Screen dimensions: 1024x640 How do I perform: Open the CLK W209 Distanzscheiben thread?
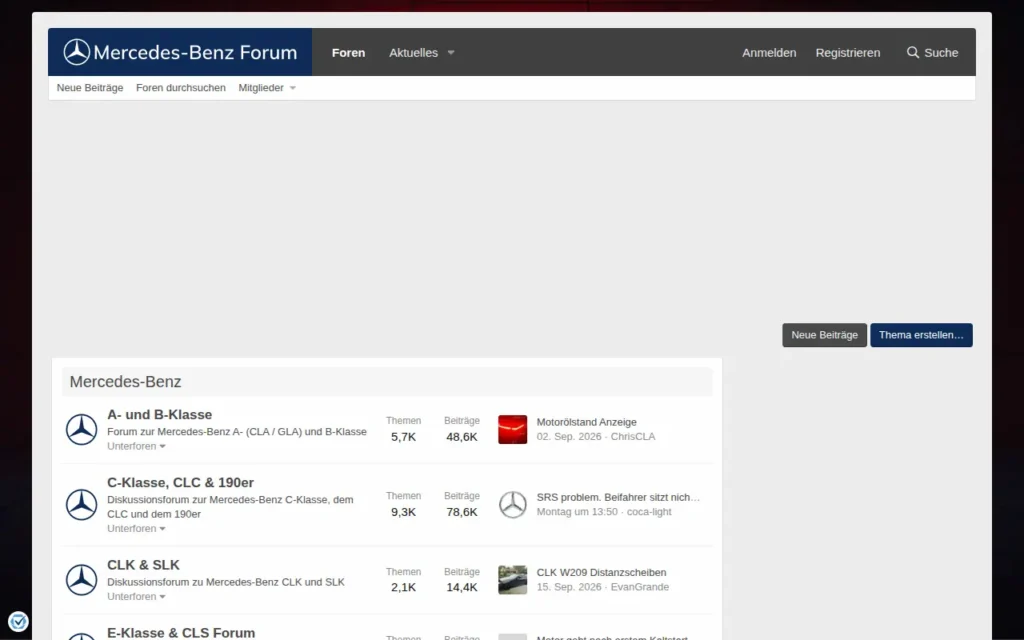coord(601,572)
